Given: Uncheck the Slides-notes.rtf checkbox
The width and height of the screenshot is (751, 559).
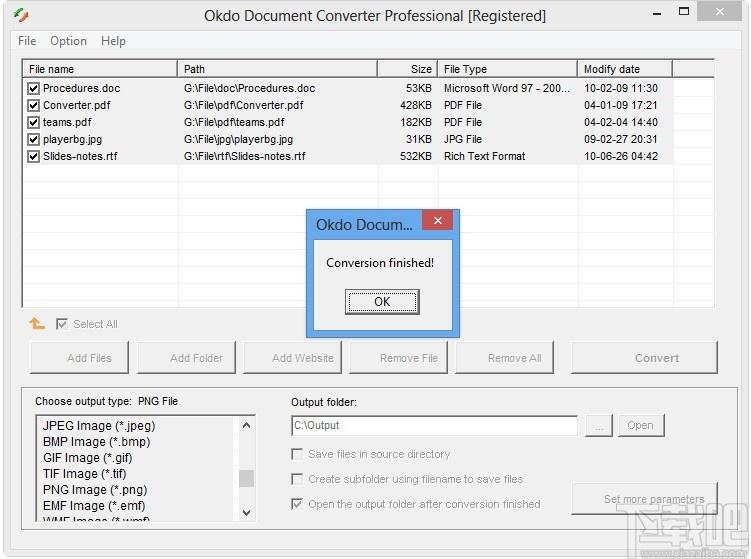Looking at the screenshot, I should point(33,156).
